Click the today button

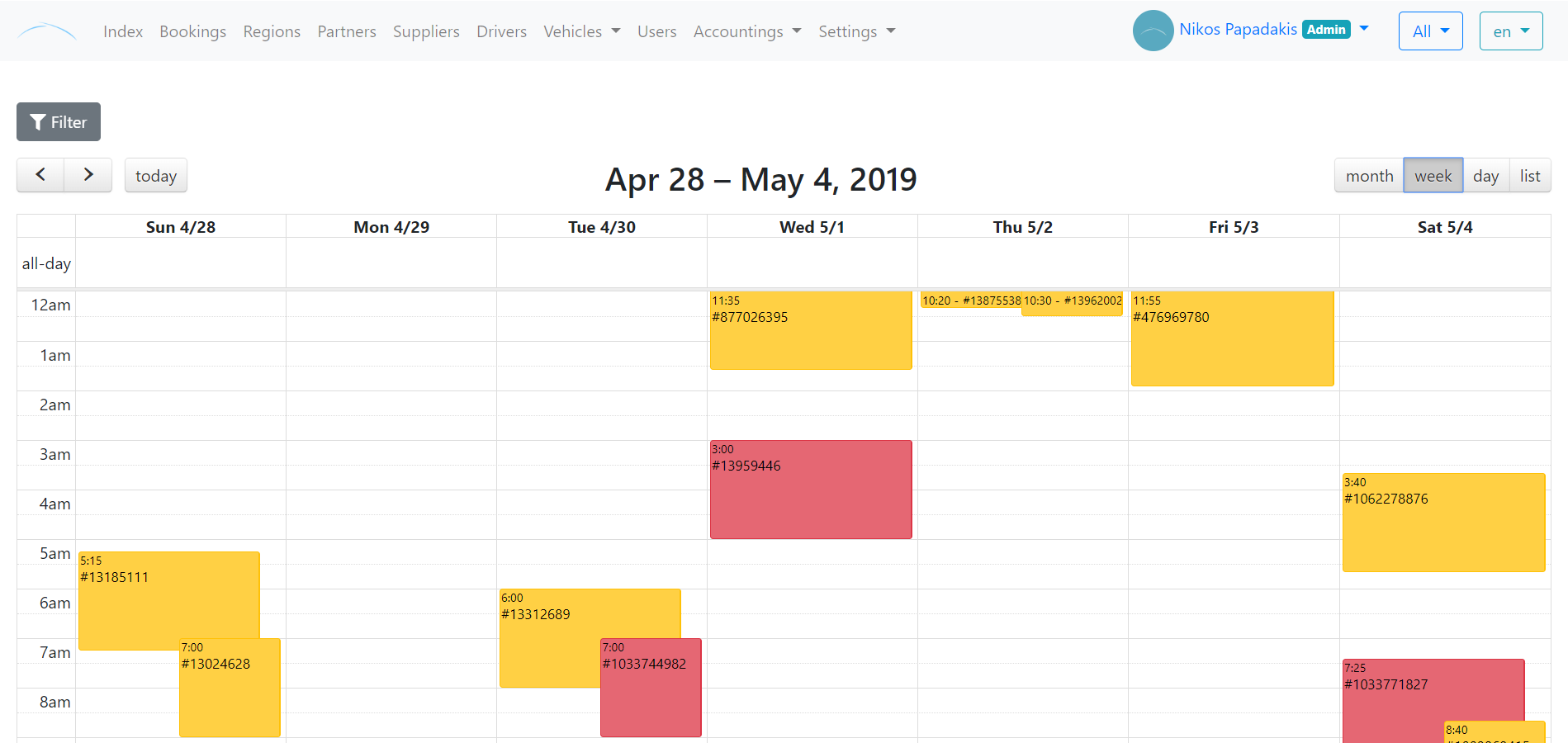[x=155, y=175]
